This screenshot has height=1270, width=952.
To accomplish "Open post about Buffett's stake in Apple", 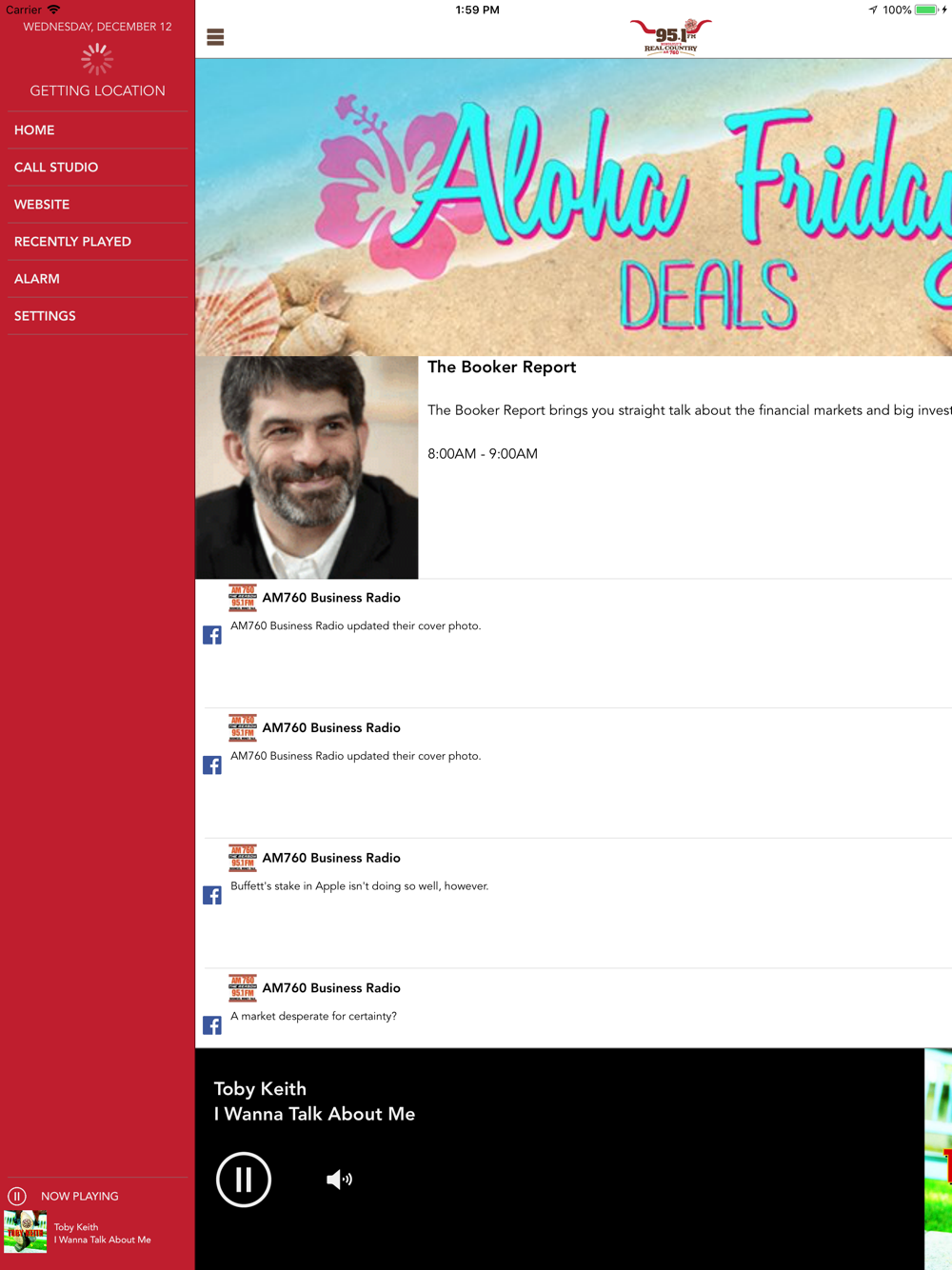I will [360, 886].
